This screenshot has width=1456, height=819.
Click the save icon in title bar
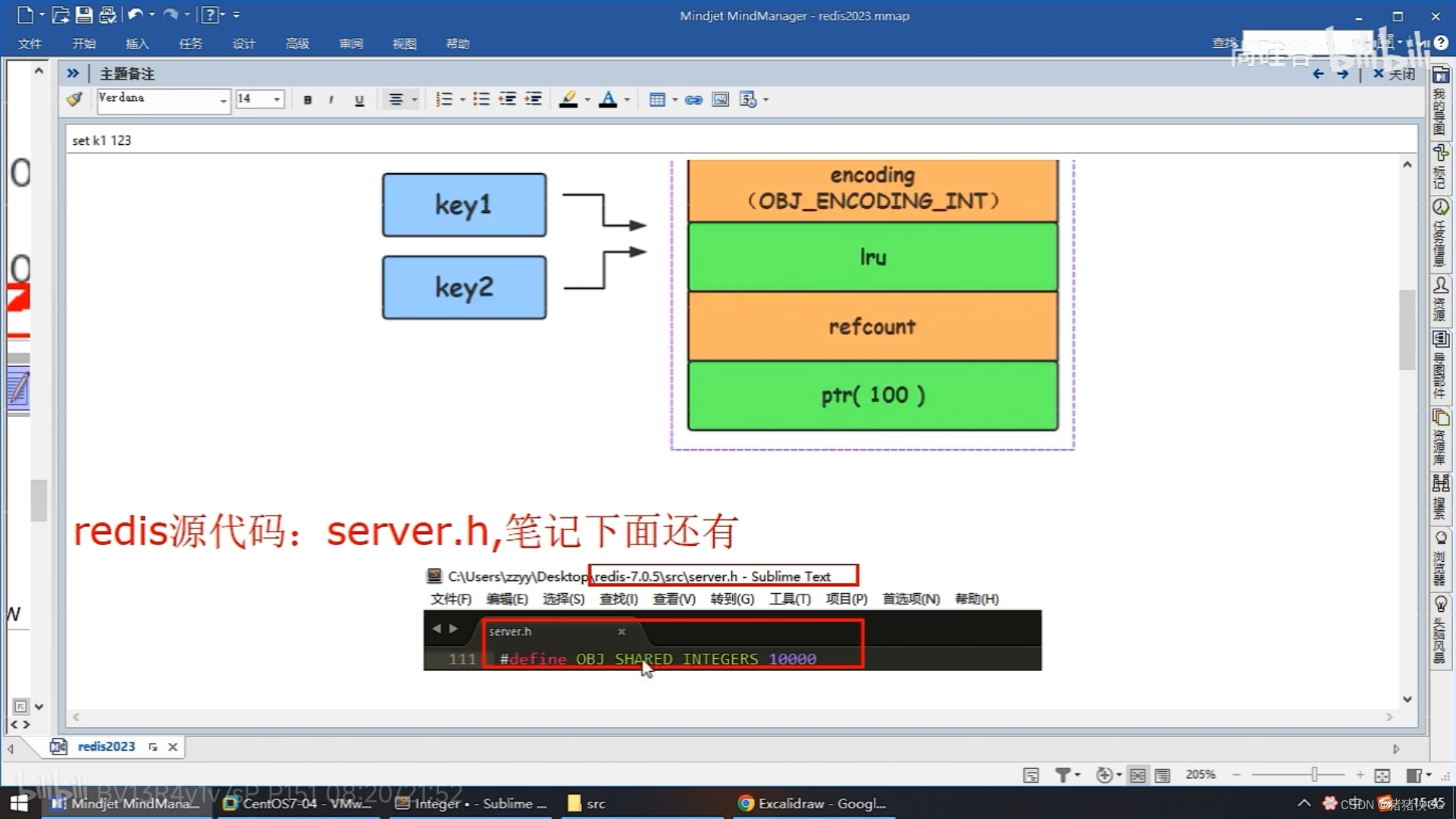pos(84,14)
